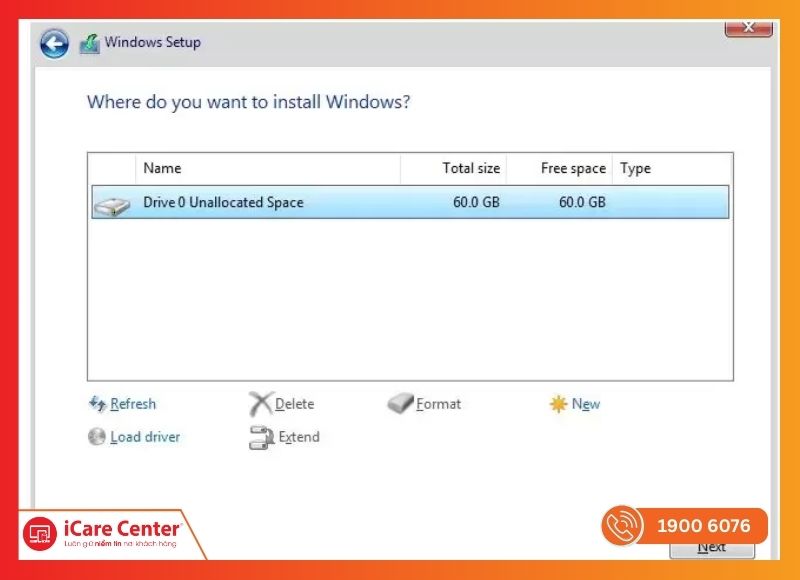Screen dimensions: 800x580
Task: Sort by the Type column header
Action: pos(671,168)
